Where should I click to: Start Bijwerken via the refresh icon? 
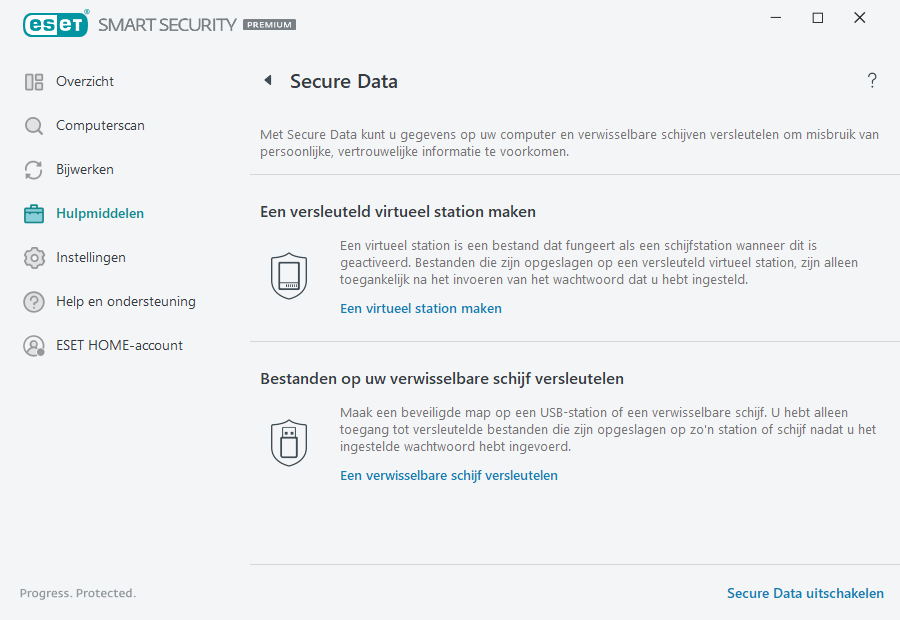point(33,169)
